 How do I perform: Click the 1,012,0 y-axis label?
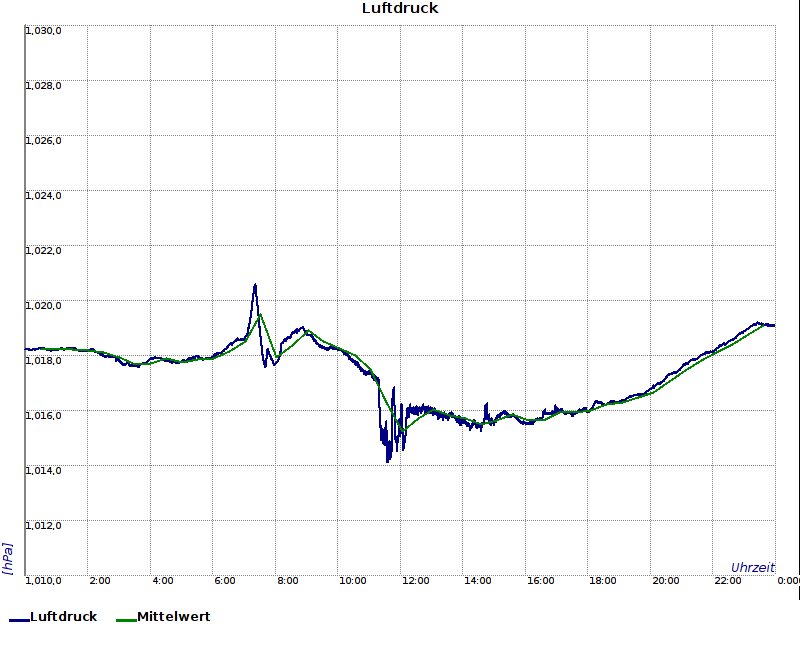(x=43, y=526)
